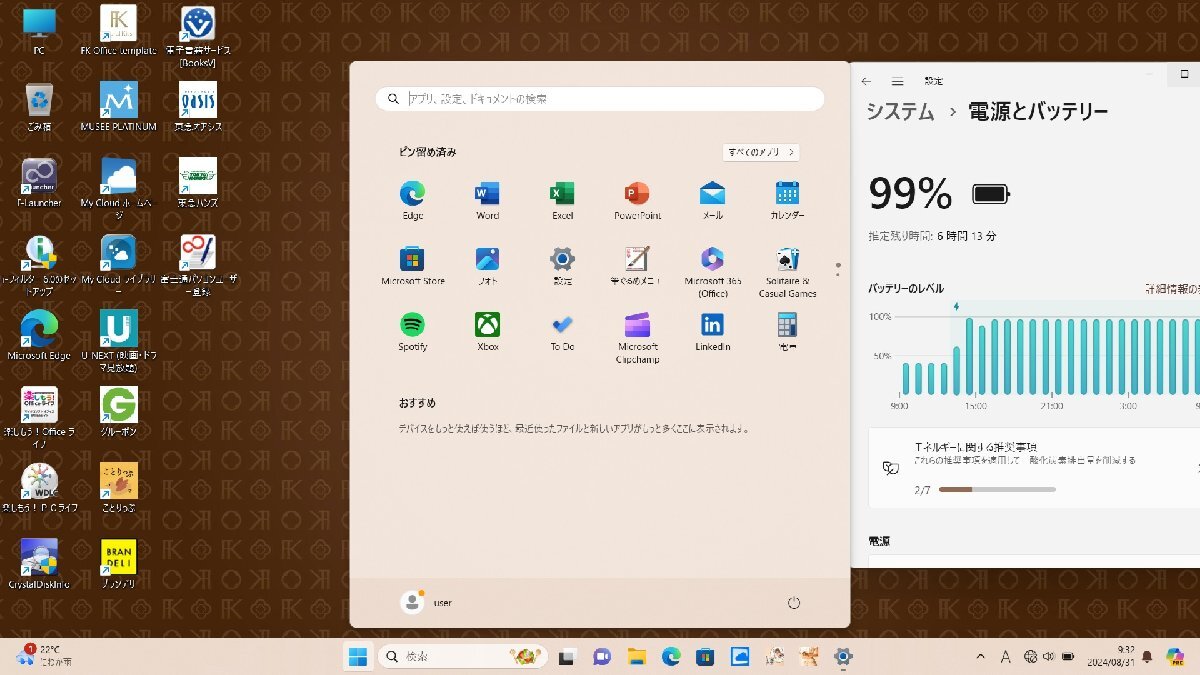1200x675 pixels.
Task: Select the MUSEE PLATINUM desktop shortcut
Action: pos(119,107)
